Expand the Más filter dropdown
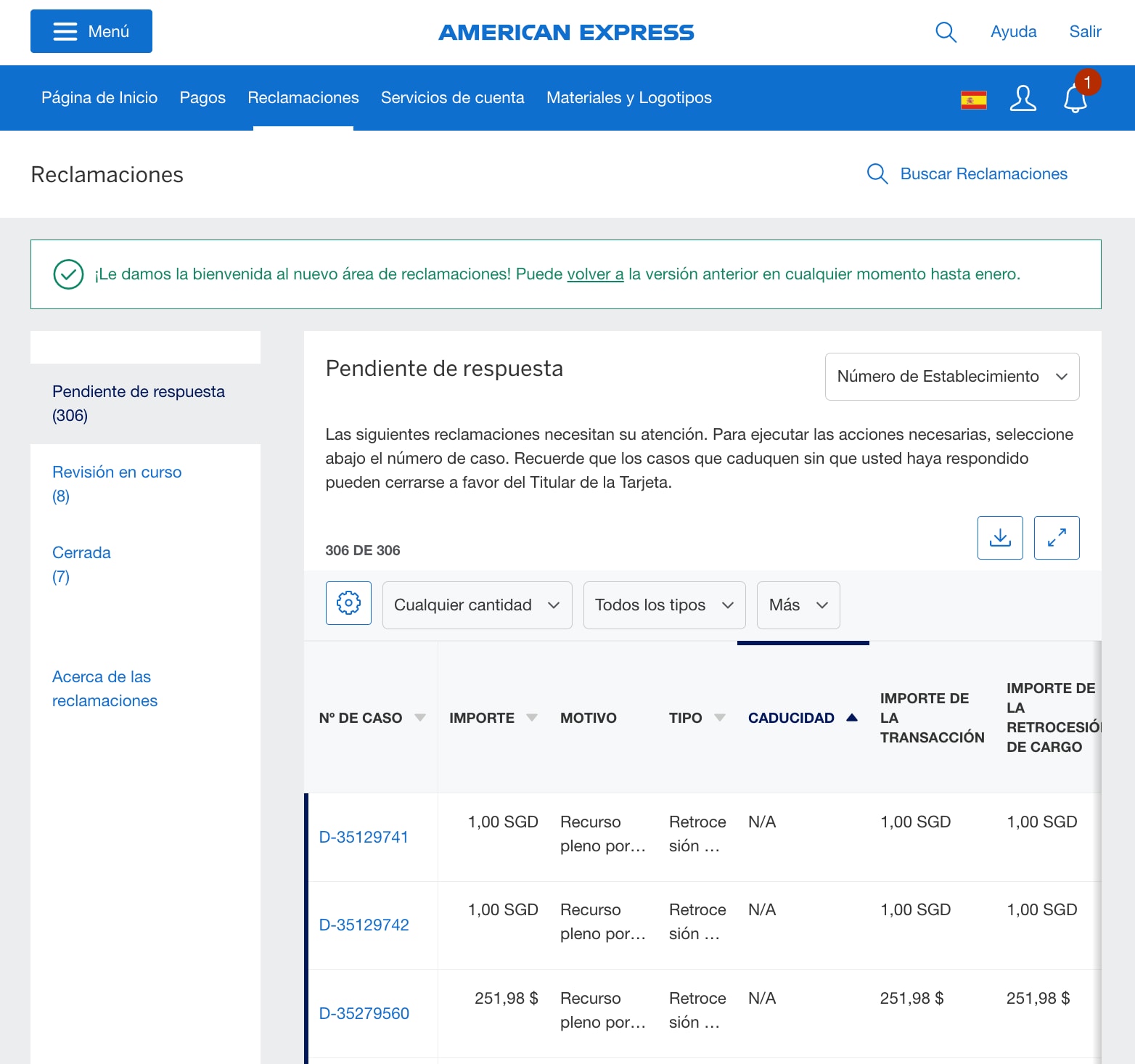The image size is (1135, 1064). tap(798, 605)
